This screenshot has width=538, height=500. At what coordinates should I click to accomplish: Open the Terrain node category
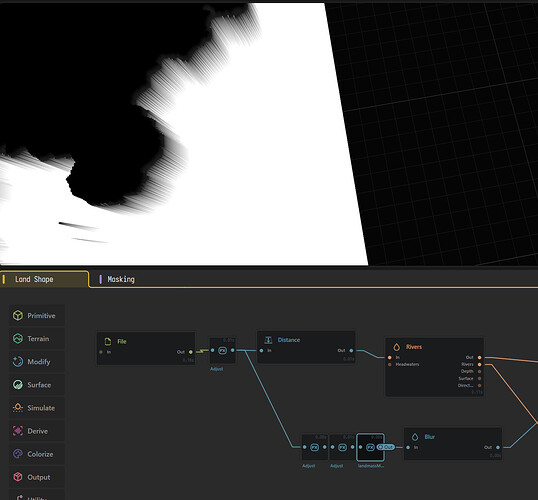coord(36,339)
